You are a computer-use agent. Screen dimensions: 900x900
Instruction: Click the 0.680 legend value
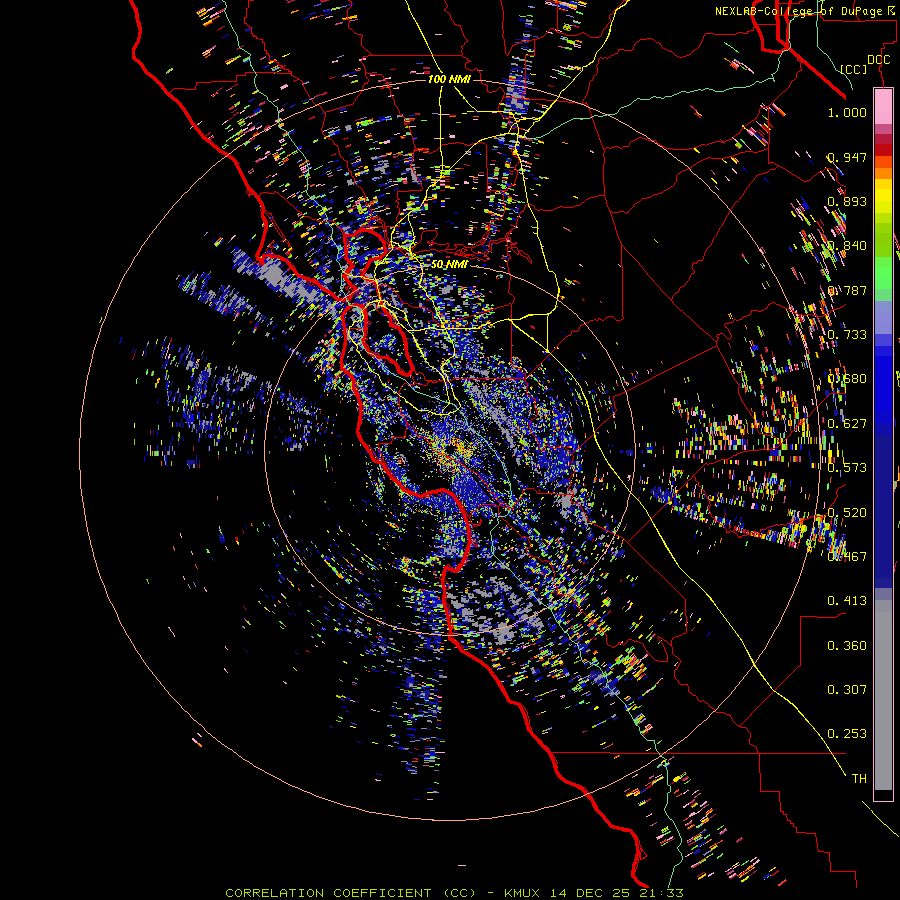click(x=847, y=379)
